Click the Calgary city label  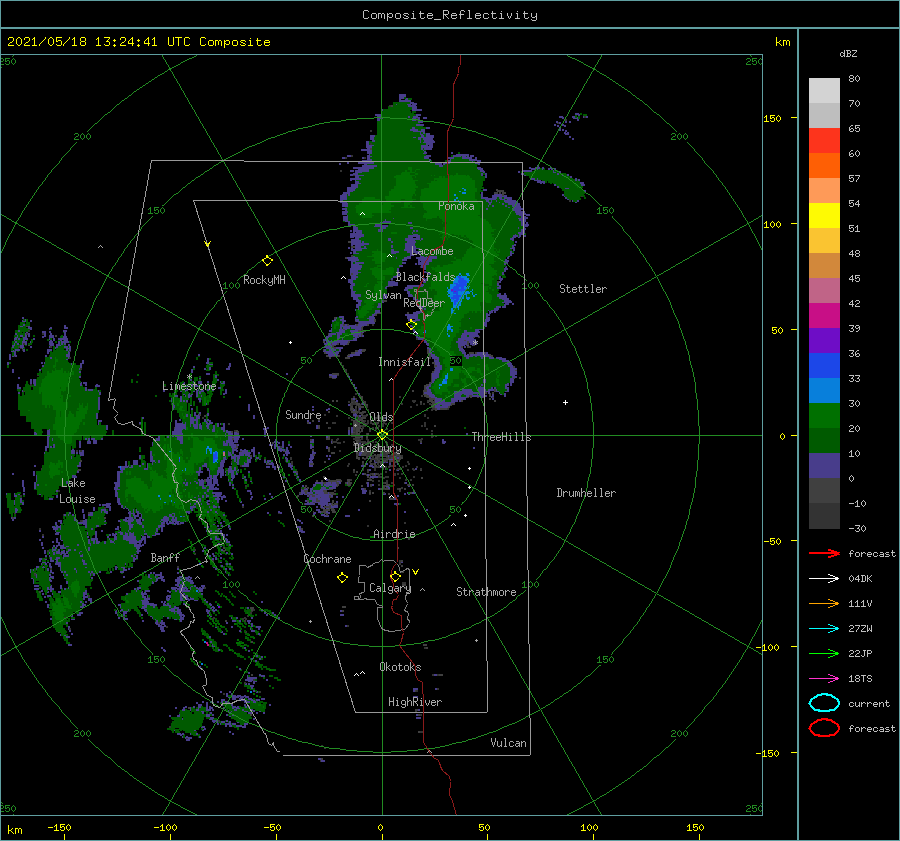pyautogui.click(x=390, y=588)
